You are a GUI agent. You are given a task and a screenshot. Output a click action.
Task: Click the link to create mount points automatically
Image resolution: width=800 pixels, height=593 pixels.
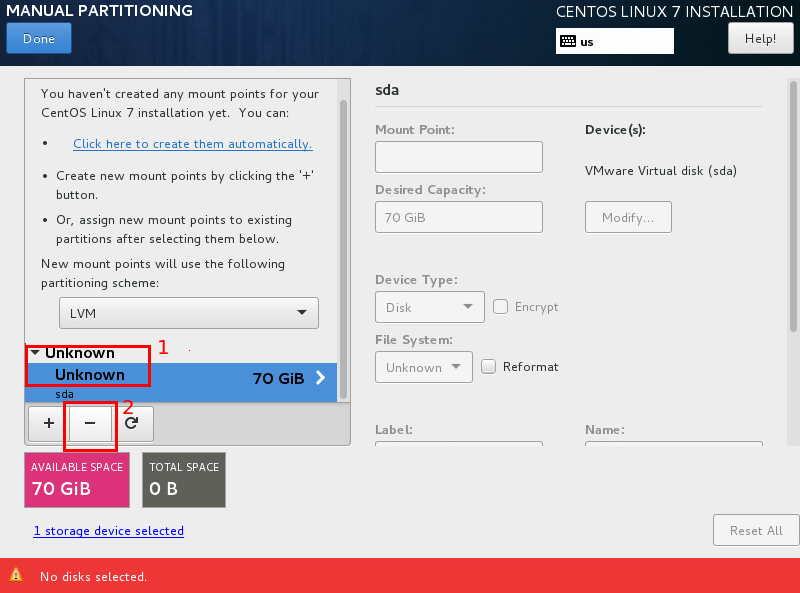192,144
